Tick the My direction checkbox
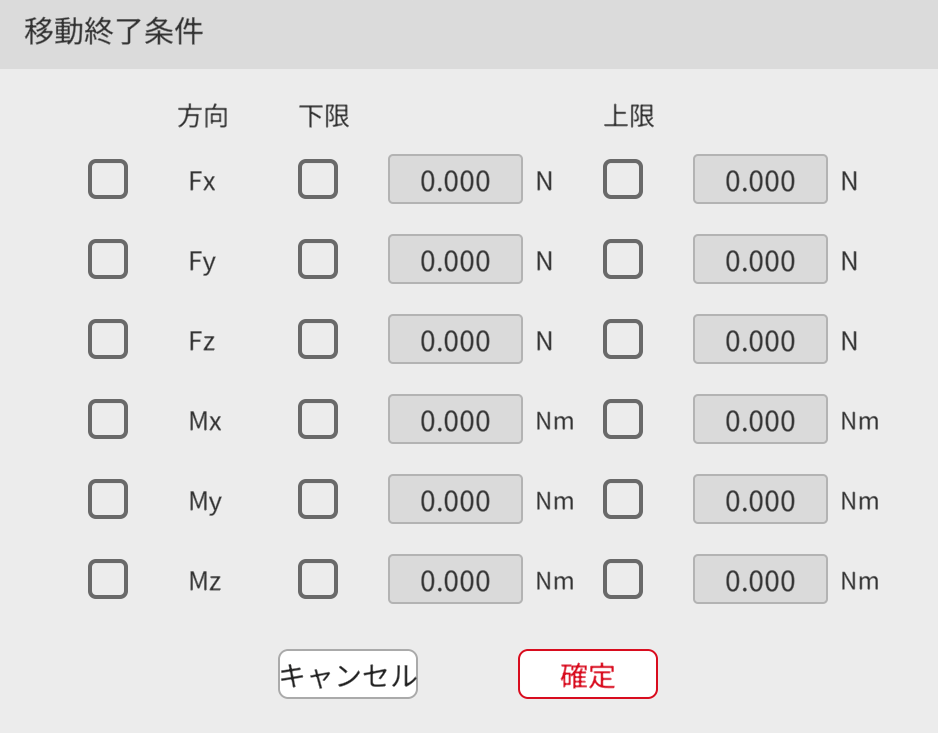 click(108, 500)
